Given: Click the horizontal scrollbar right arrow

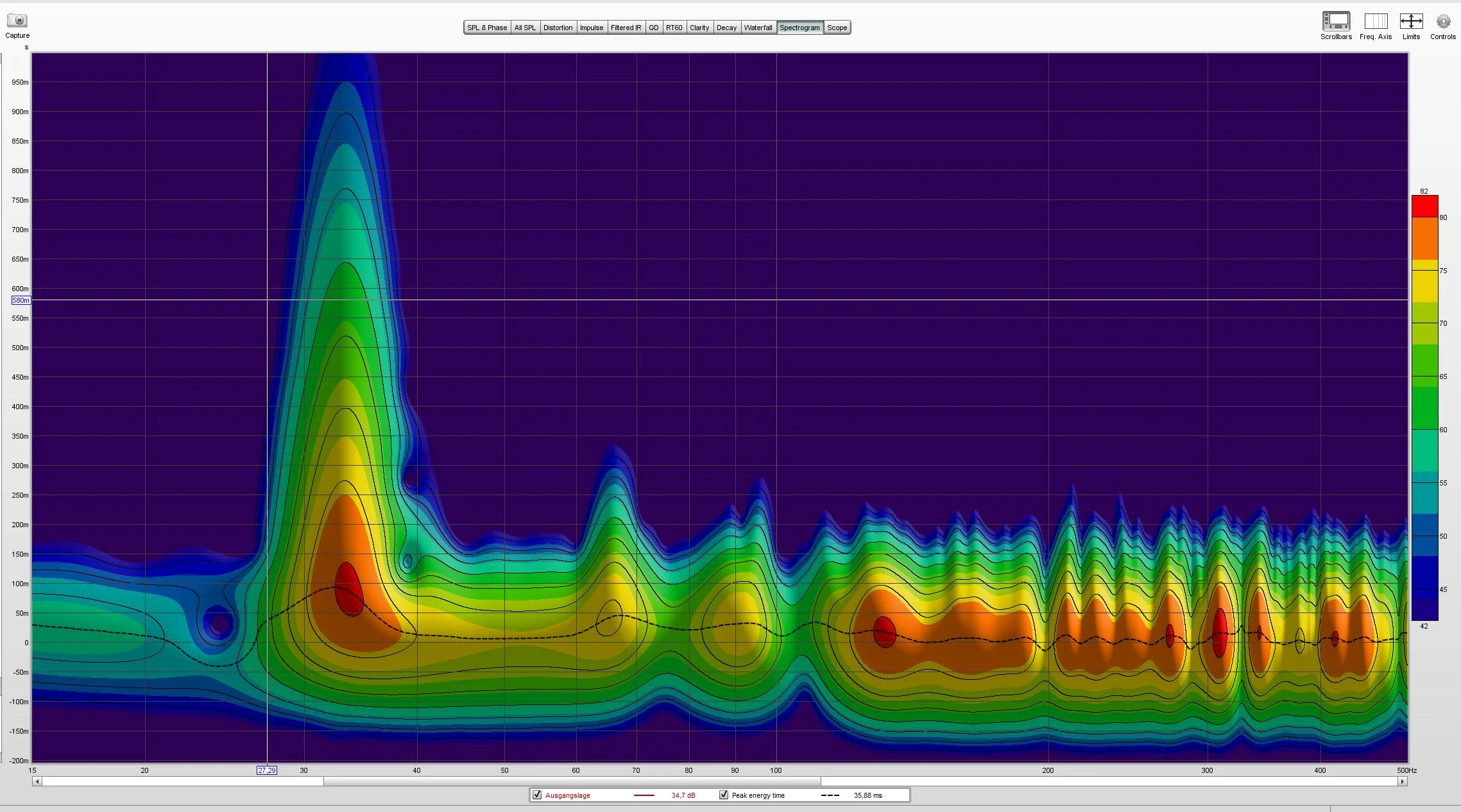Looking at the screenshot, I should 1403,781.
